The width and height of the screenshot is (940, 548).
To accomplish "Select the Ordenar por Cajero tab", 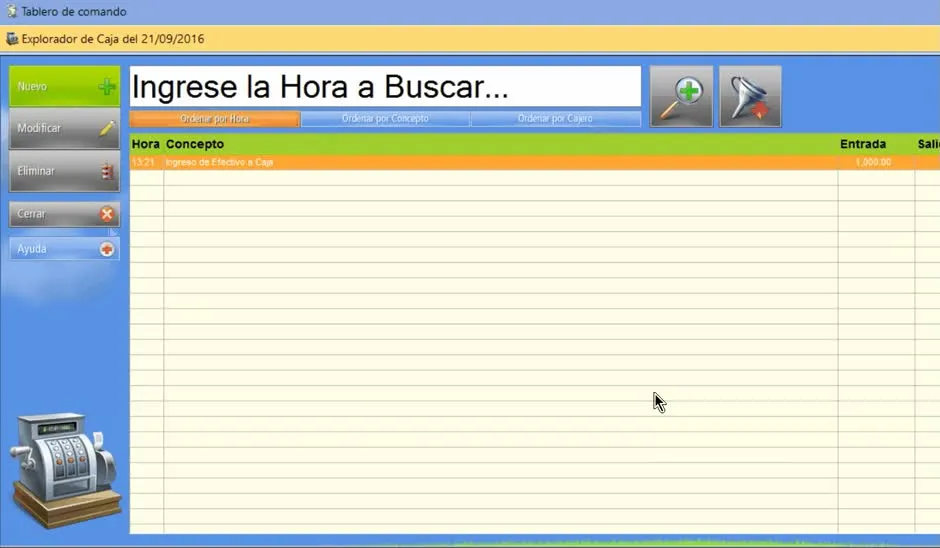I will 555,119.
